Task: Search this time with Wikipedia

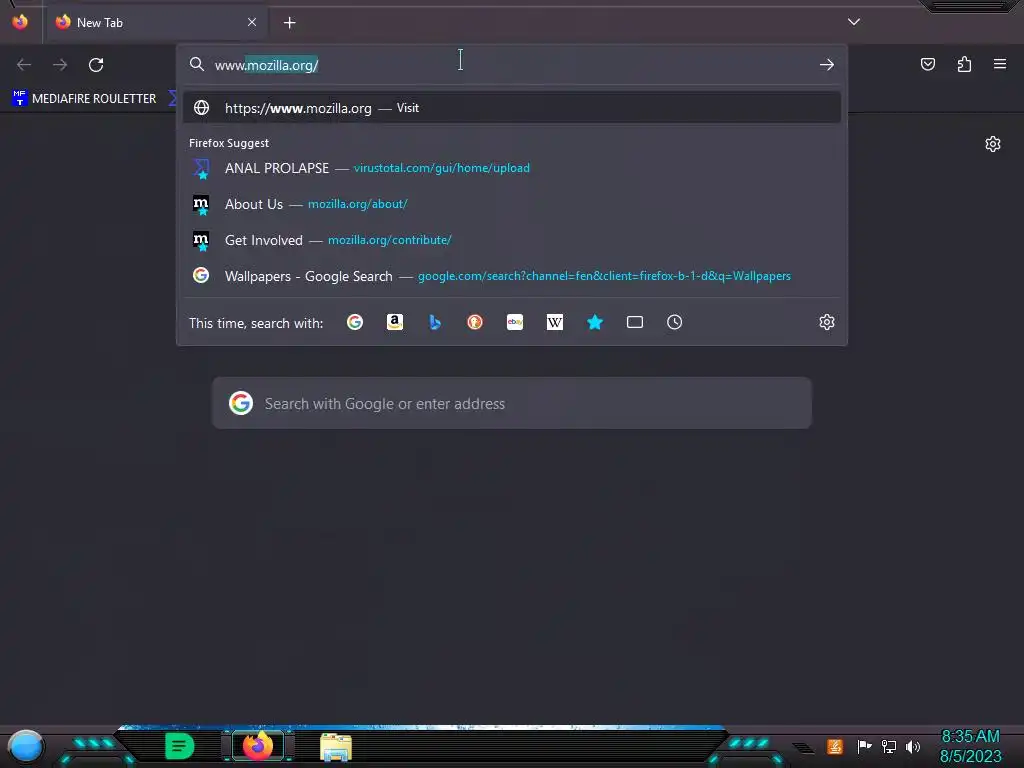Action: click(554, 322)
